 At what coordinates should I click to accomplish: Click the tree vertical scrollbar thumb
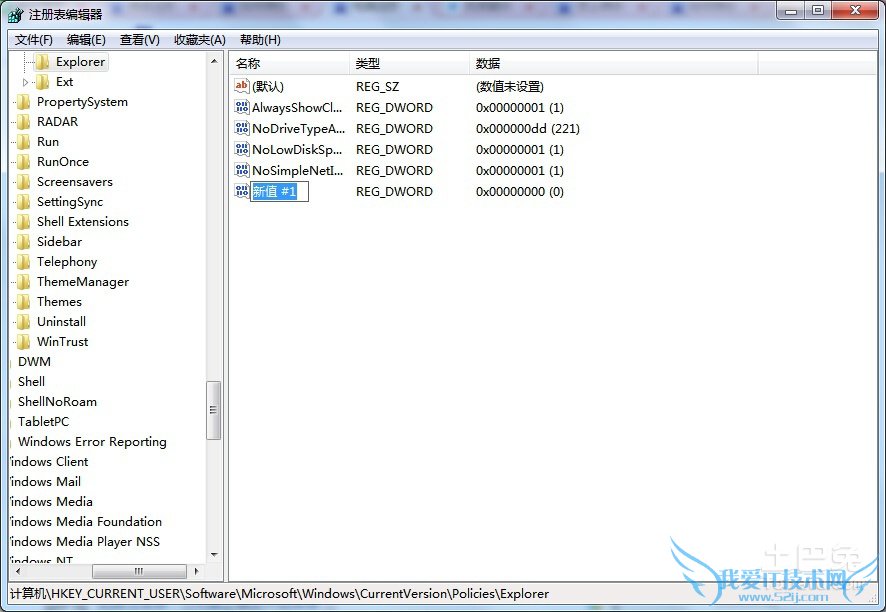coord(214,410)
